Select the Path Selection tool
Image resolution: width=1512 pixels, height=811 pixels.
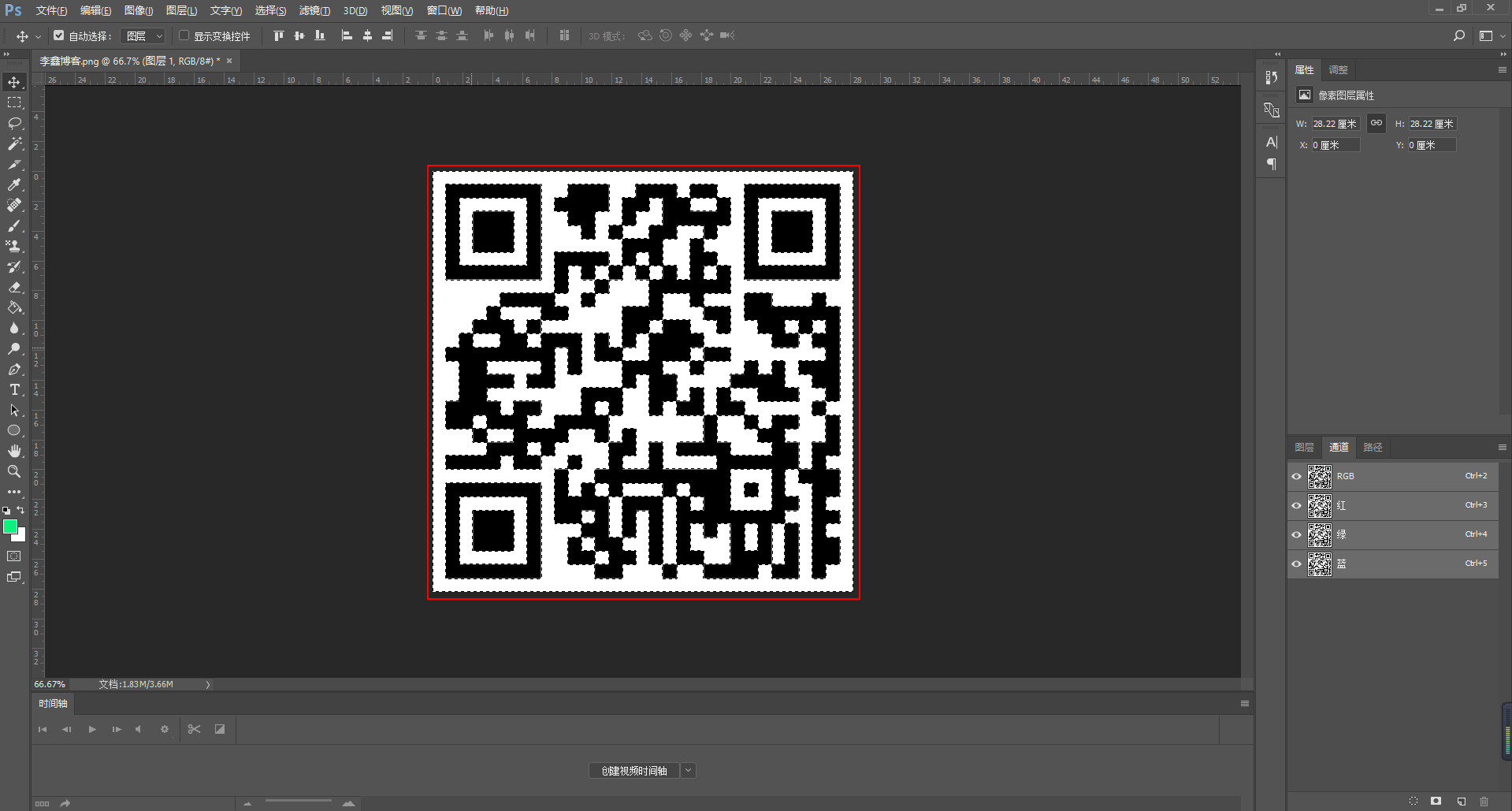(14, 410)
